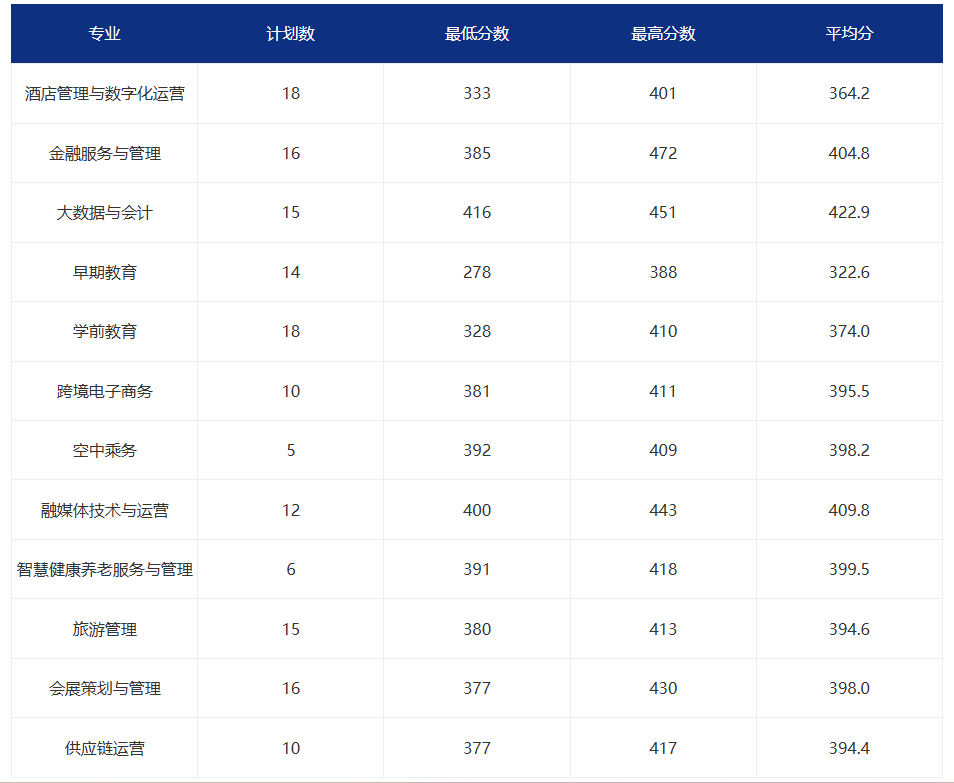This screenshot has width=954, height=783.
Task: Click average score 364.2
Action: tap(849, 93)
